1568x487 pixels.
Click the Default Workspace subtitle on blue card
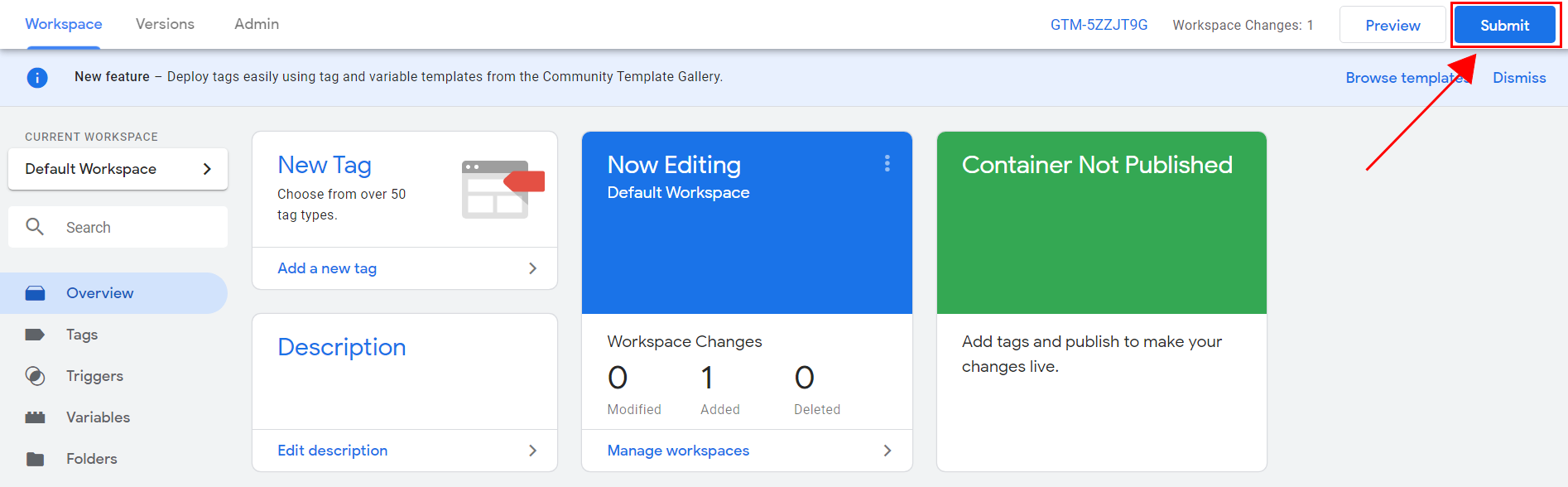tap(678, 192)
